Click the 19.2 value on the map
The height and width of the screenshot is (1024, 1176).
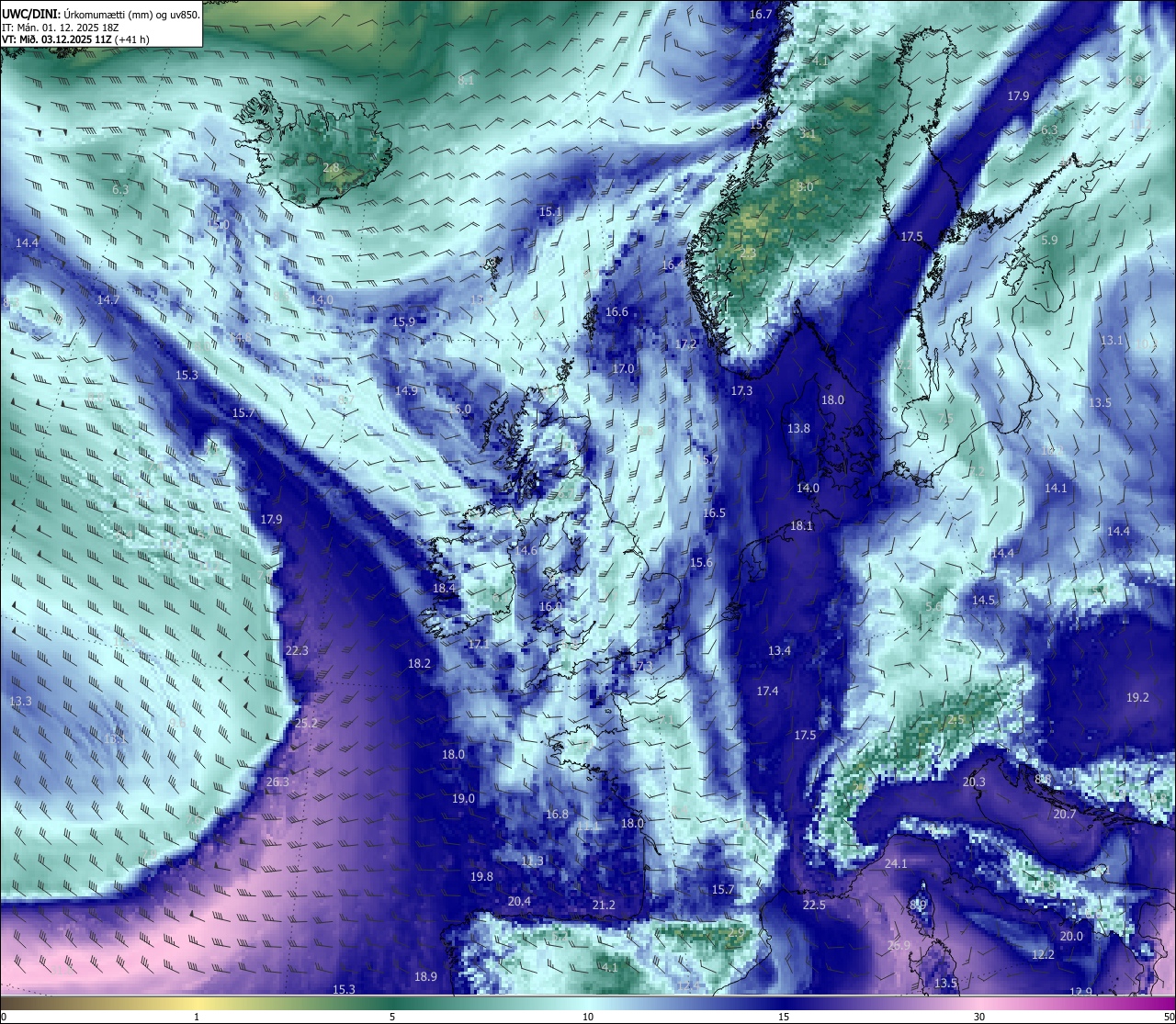click(1137, 698)
